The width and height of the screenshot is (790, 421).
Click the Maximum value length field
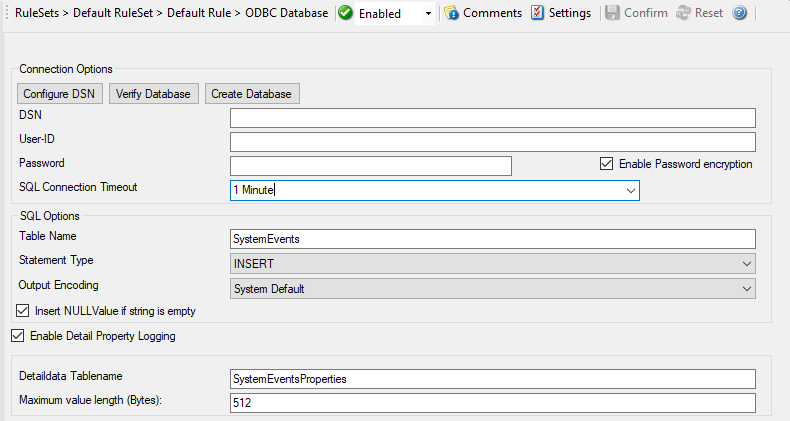[492, 403]
